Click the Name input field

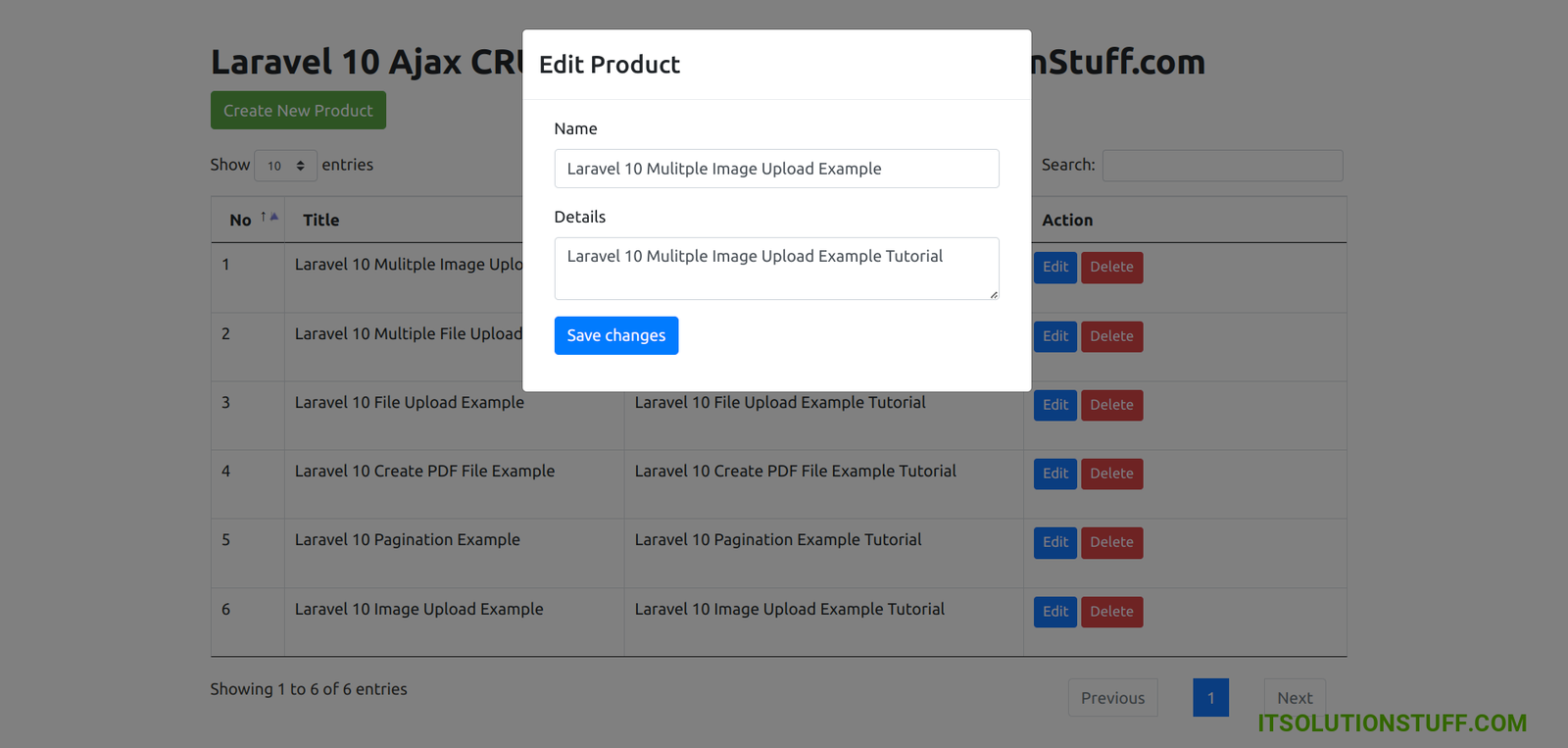coord(776,169)
